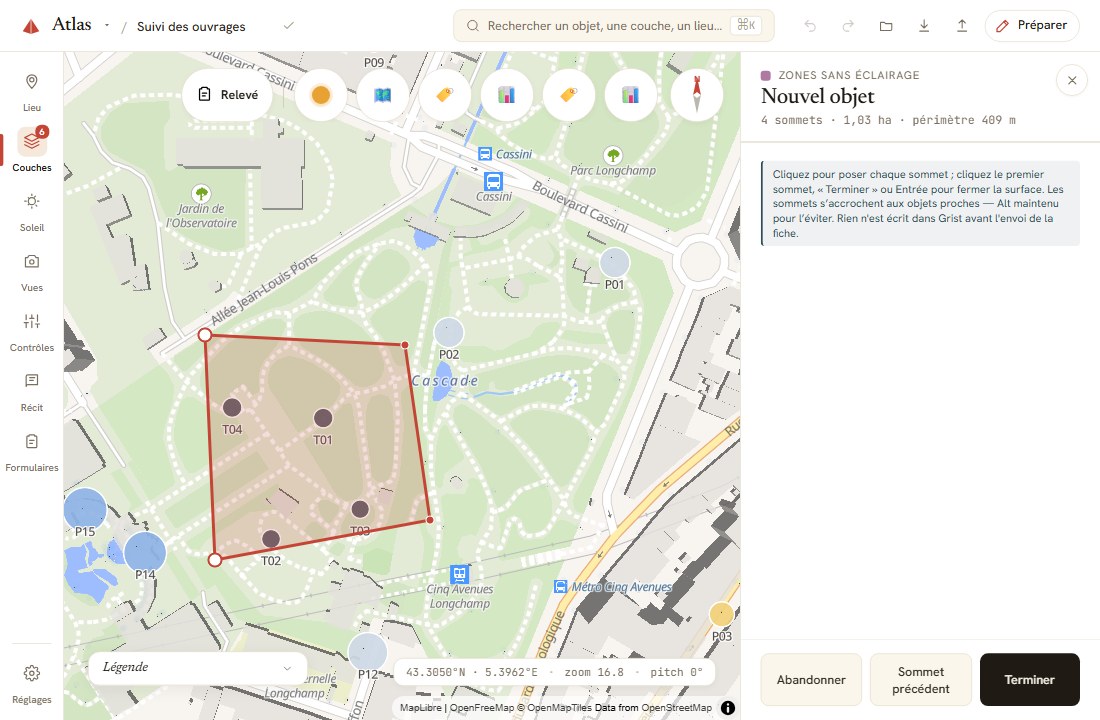Select the T01 point marker

[x=323, y=418]
